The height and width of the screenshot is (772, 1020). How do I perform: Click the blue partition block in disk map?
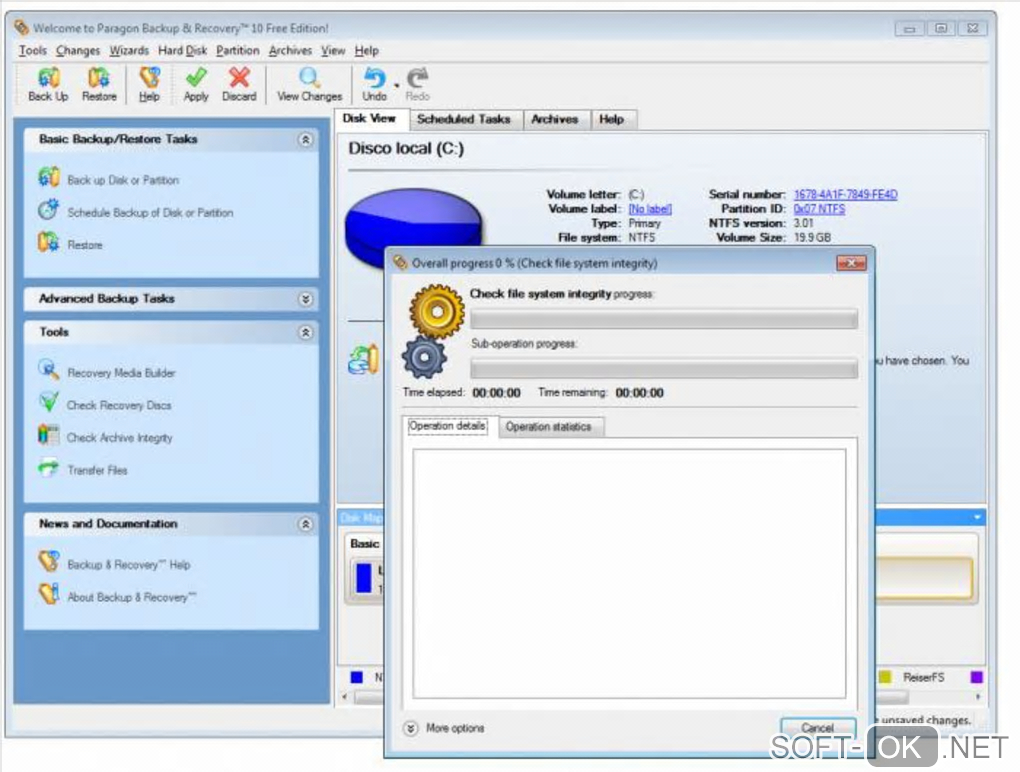(364, 578)
